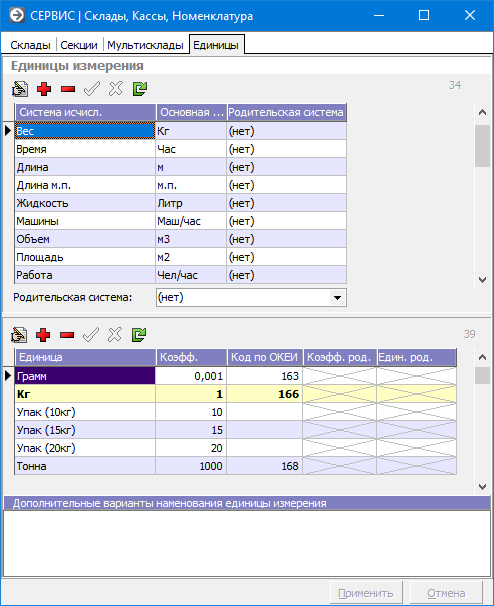Click the Отмена button
Viewport: 494px width, 606px height.
[446, 593]
